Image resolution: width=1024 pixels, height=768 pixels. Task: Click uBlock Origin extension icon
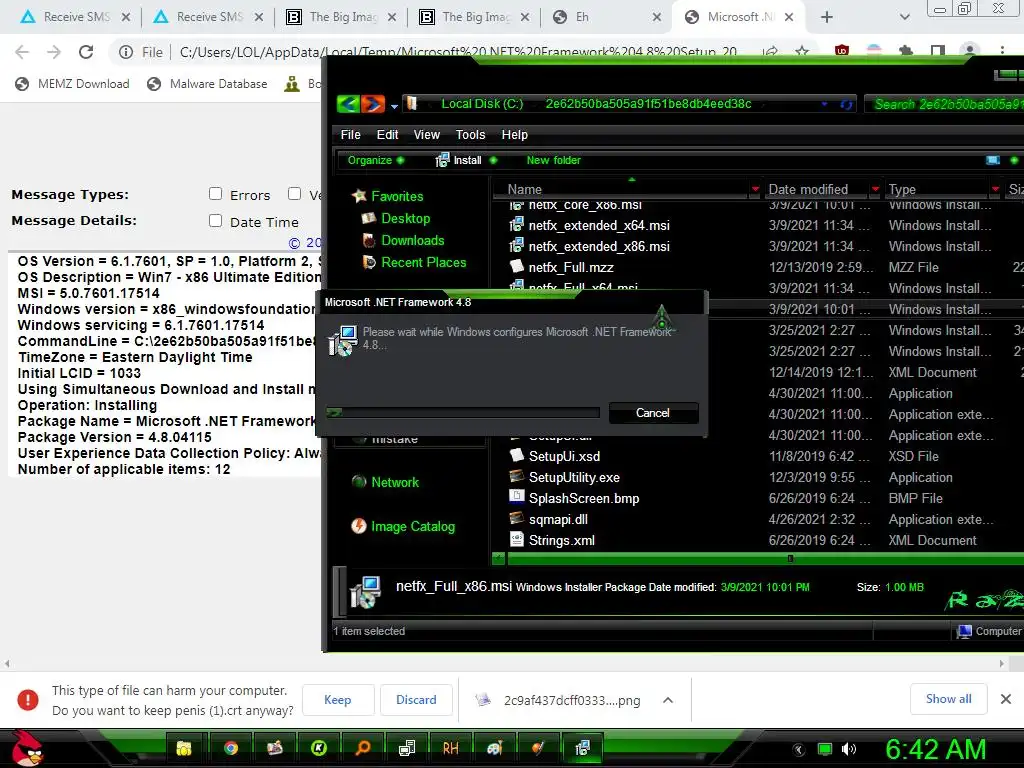click(842, 51)
